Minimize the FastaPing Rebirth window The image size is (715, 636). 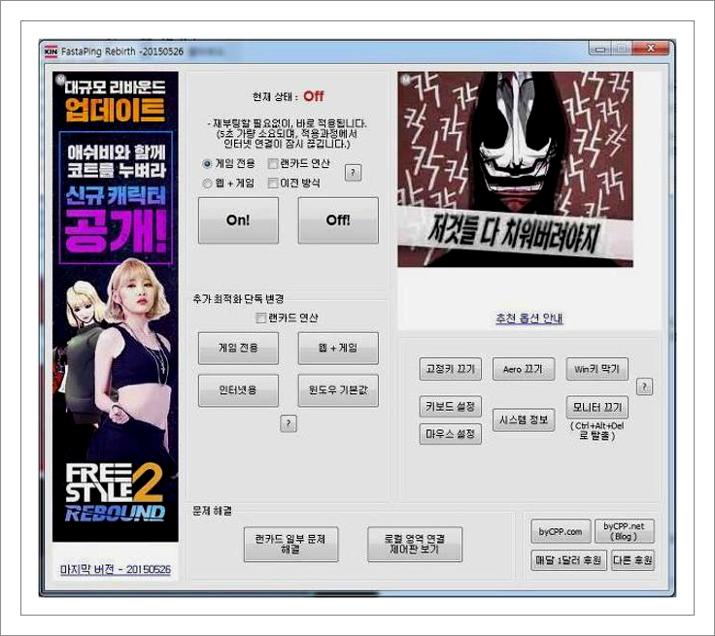[x=600, y=49]
